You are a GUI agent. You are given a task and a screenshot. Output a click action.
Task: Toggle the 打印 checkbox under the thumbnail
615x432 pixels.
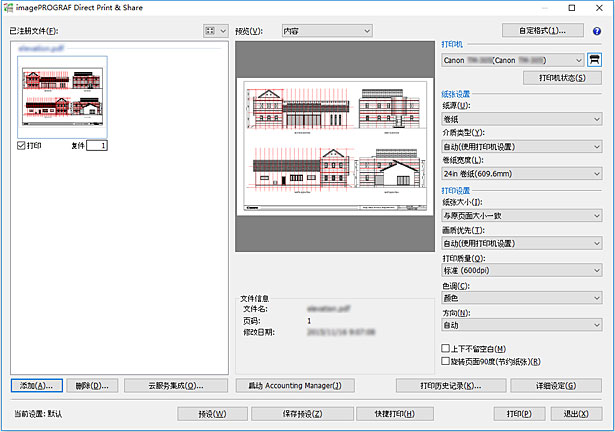coord(22,146)
